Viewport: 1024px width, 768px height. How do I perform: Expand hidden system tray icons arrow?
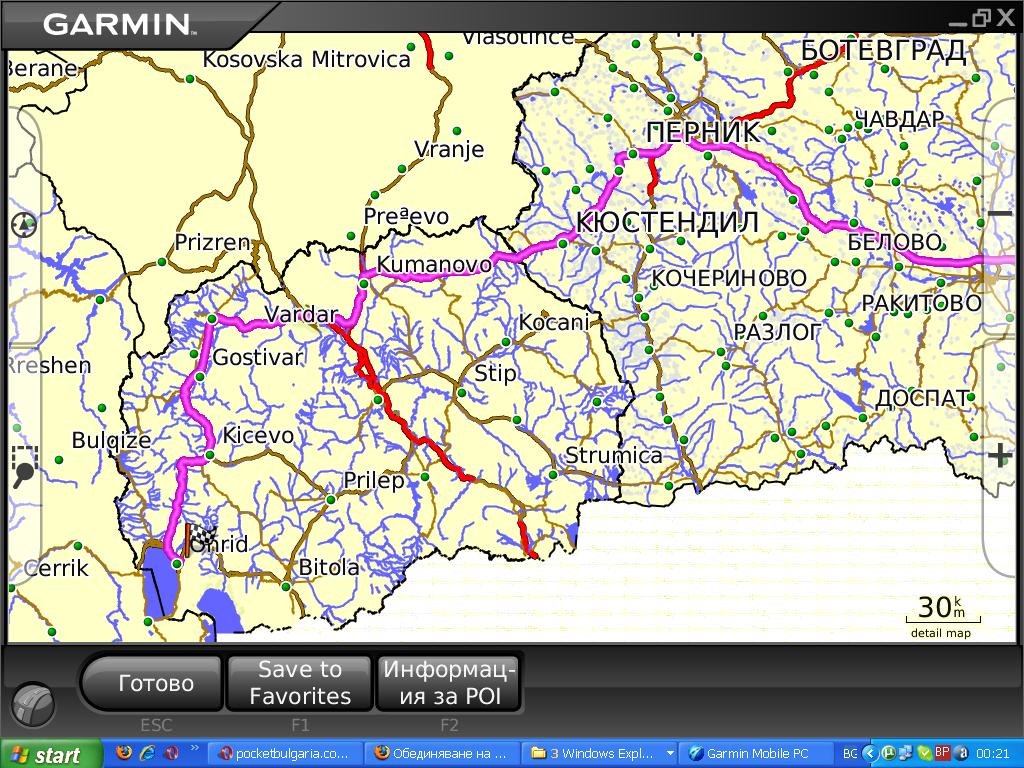coord(870,754)
